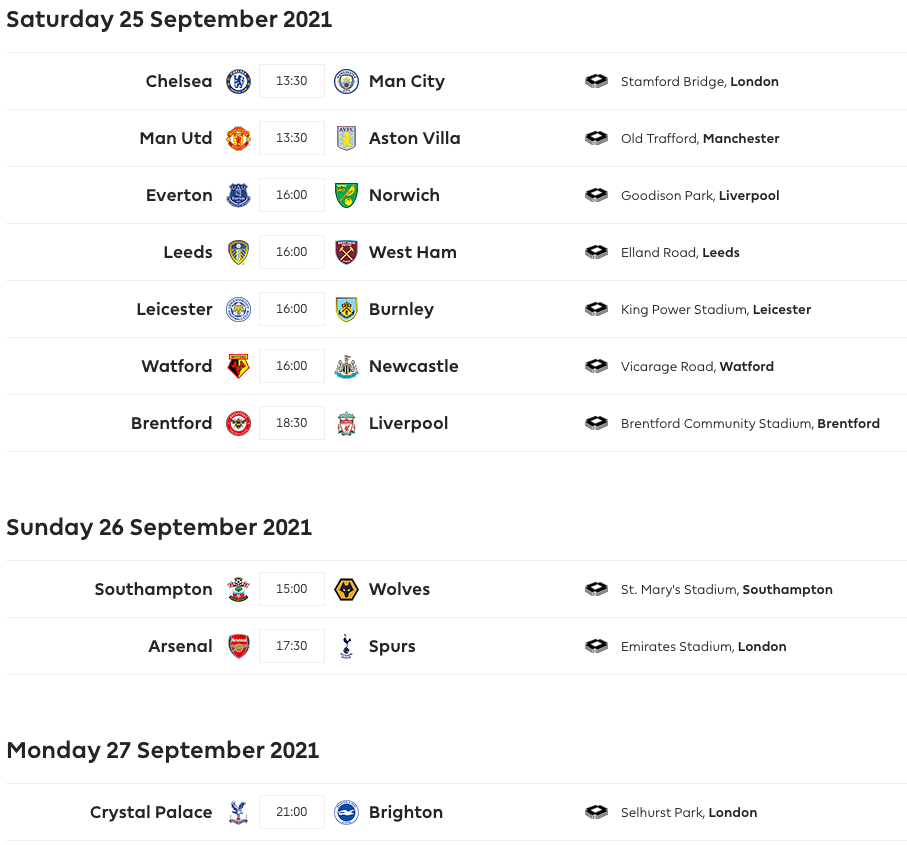This screenshot has width=907, height=845.
Task: Open the Southampton team name link
Action: click(x=153, y=589)
